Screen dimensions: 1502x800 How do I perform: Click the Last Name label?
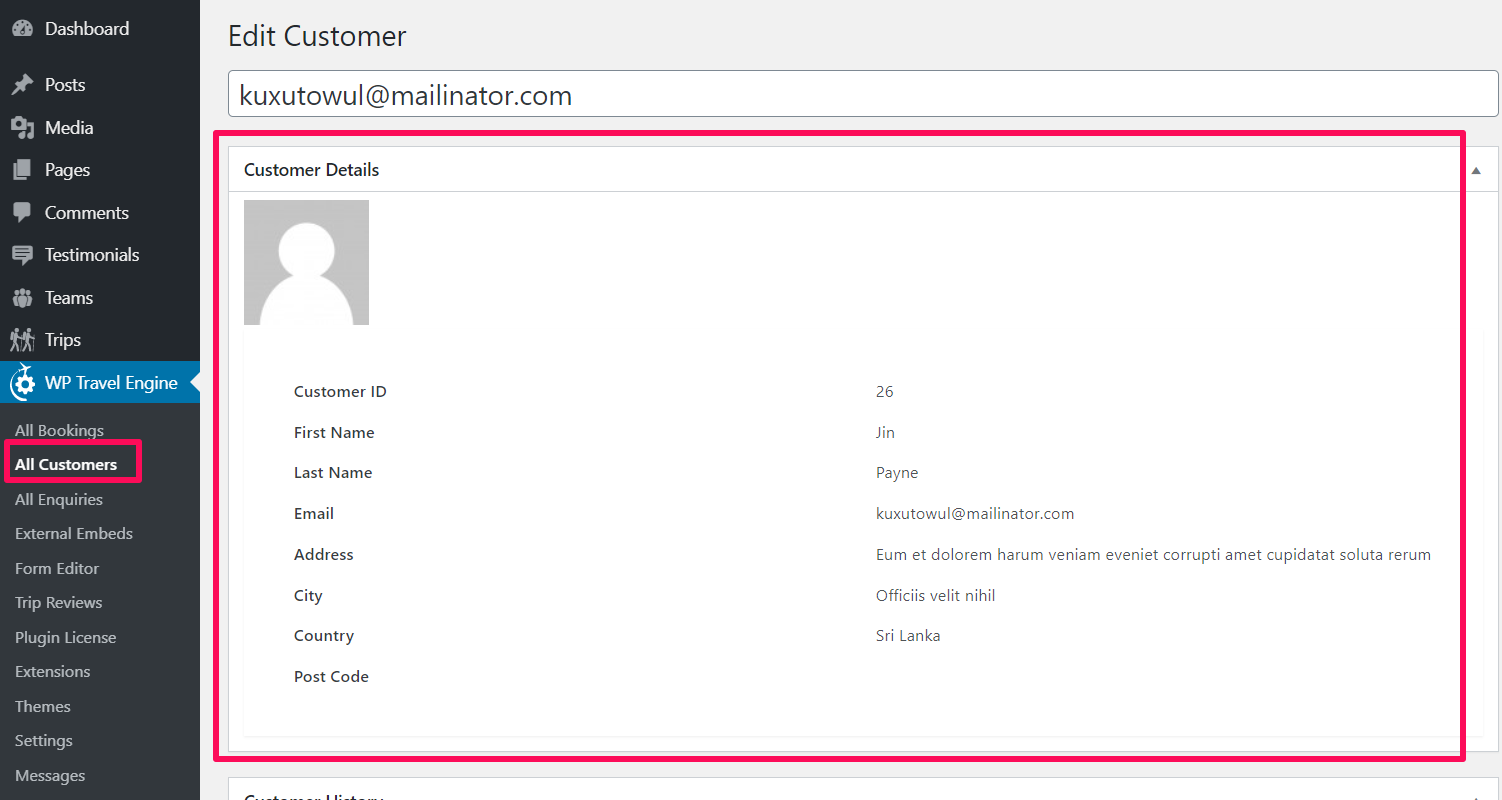333,473
